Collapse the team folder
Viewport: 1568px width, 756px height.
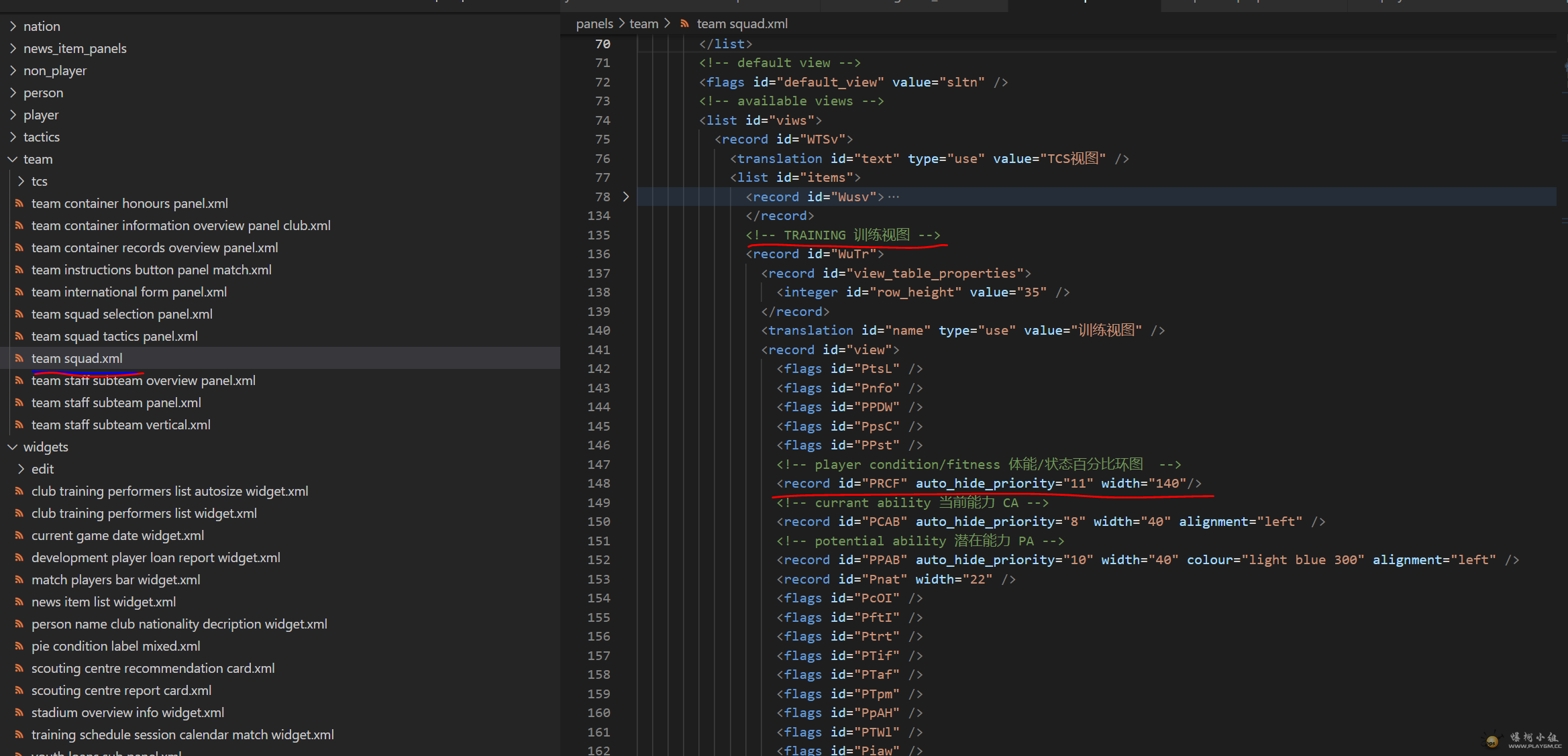(x=13, y=159)
